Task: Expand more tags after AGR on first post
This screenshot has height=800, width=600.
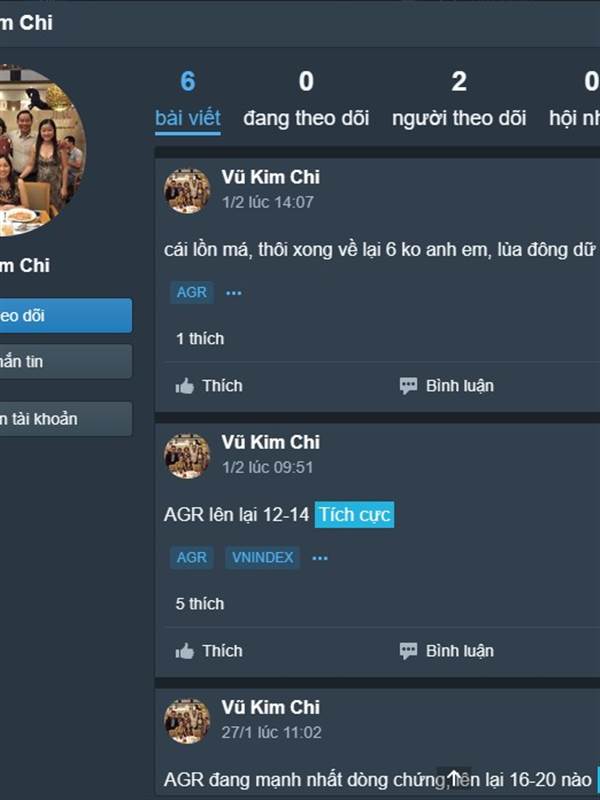Action: tap(234, 293)
